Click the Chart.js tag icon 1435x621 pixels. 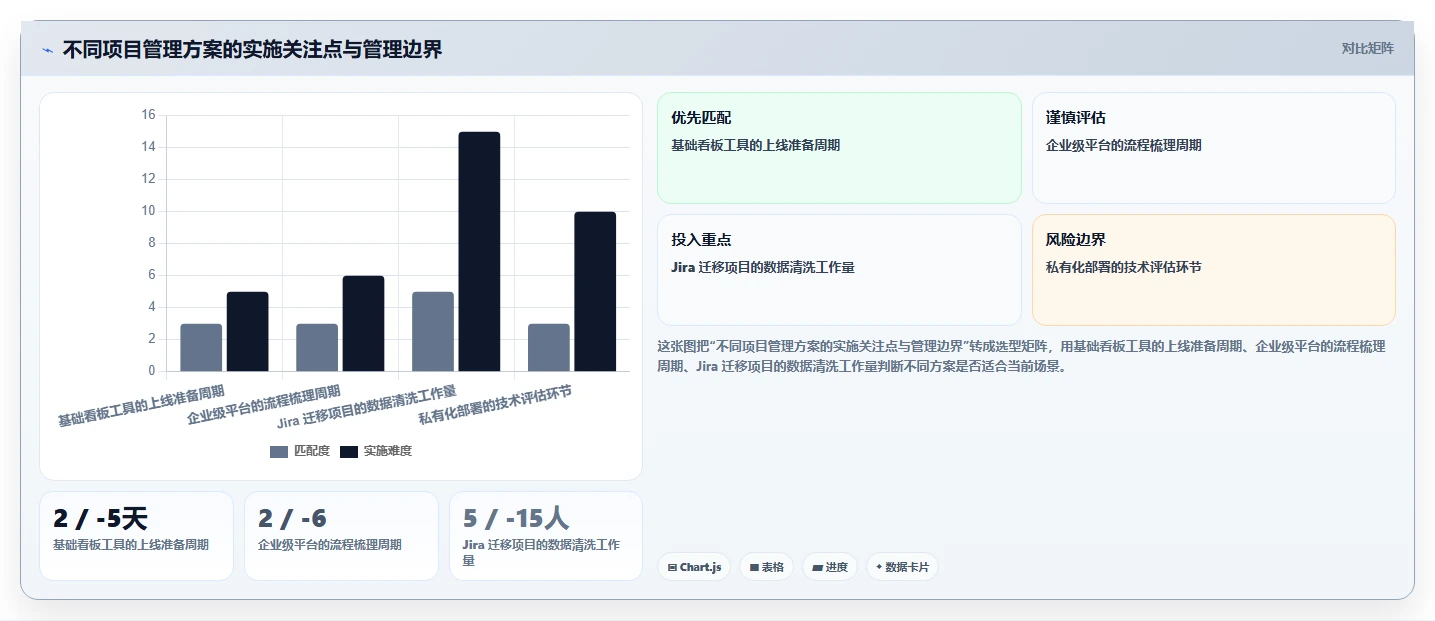pos(672,568)
